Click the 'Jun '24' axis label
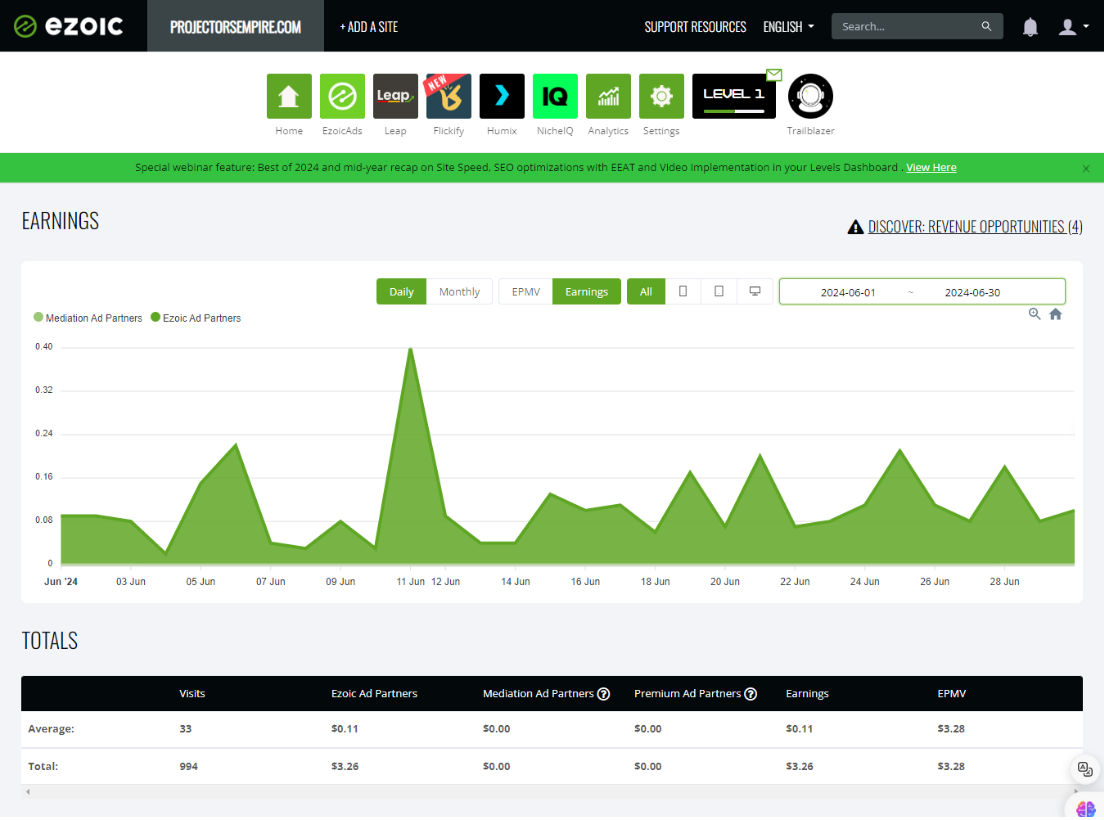Screen dimensions: 1104x820 click(61, 582)
